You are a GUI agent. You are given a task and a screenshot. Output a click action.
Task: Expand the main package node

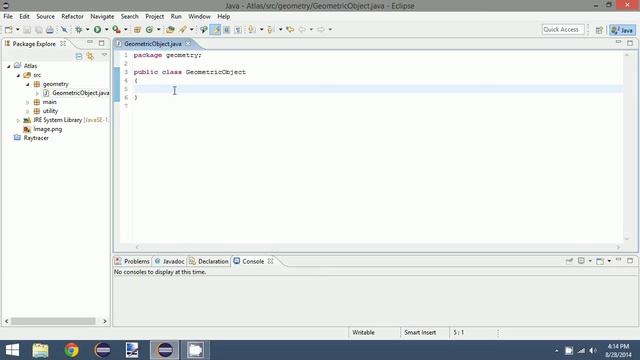(28, 102)
